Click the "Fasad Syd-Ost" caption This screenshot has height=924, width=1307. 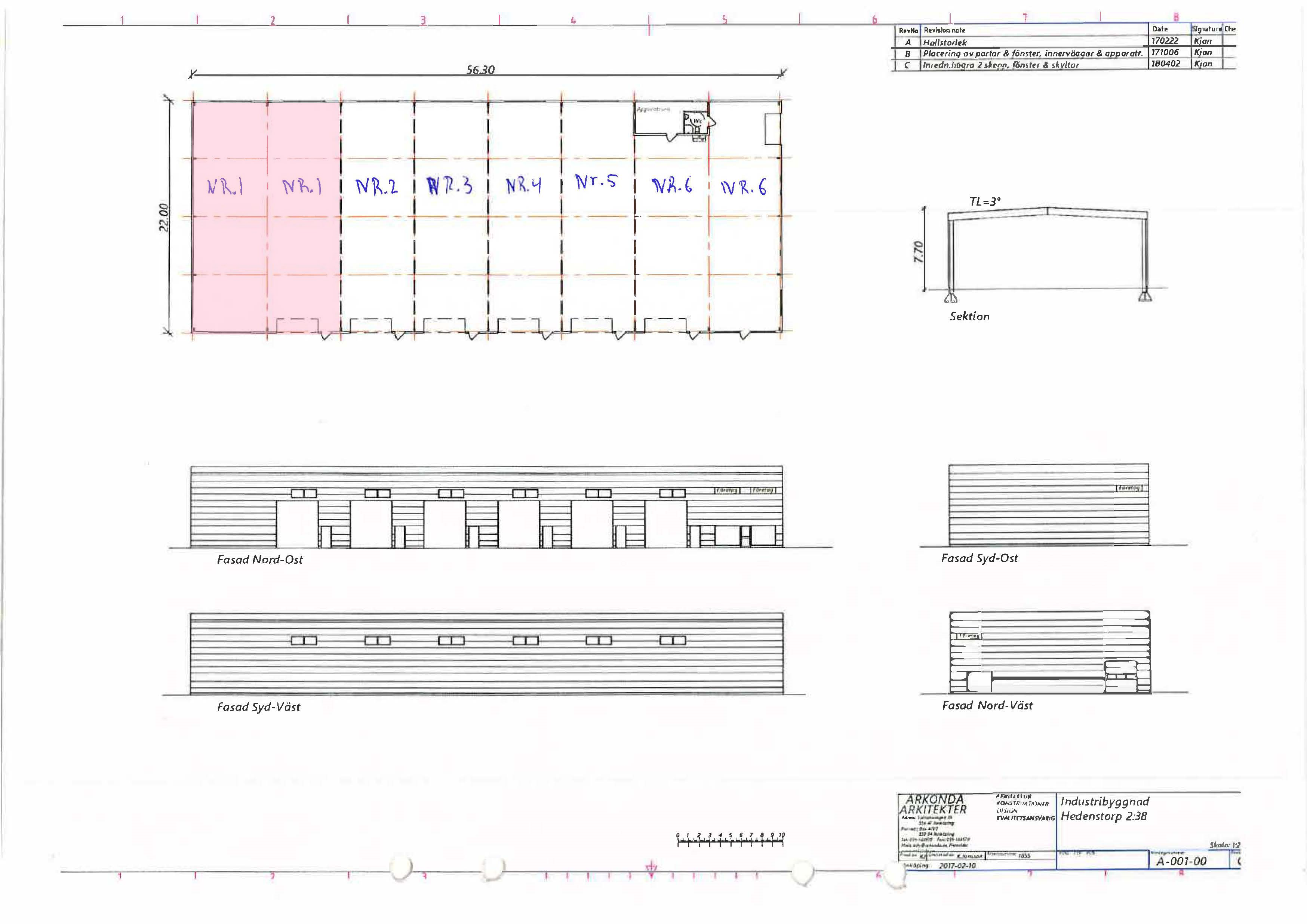pyautogui.click(x=979, y=558)
